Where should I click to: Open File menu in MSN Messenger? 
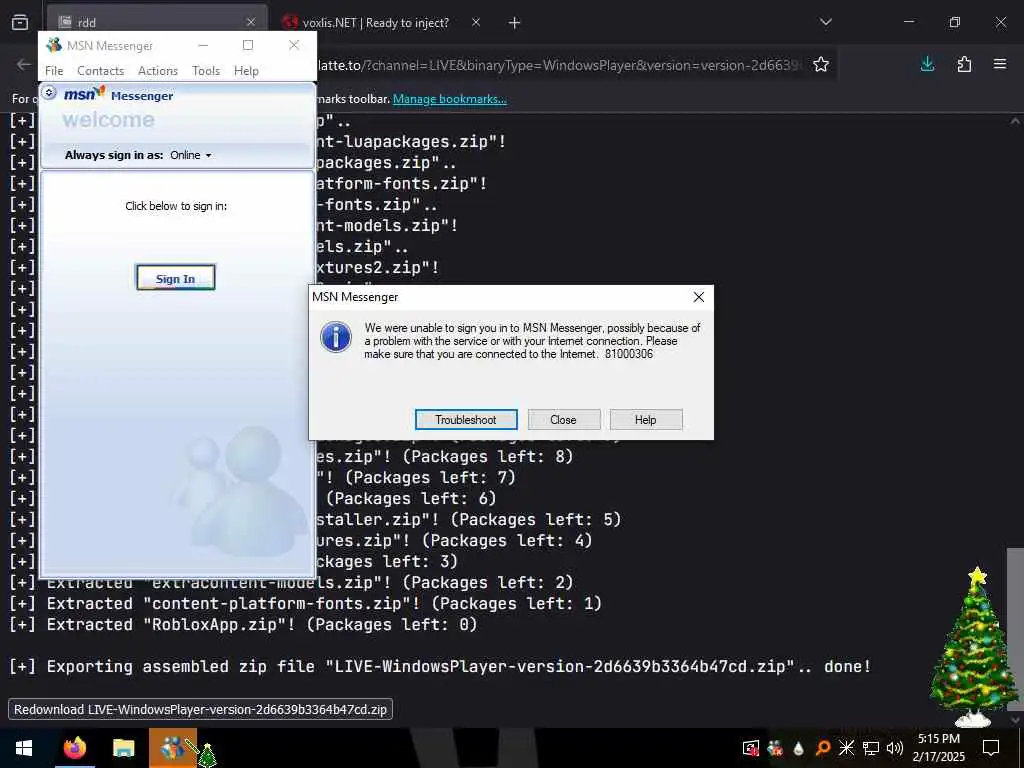[x=54, y=71]
